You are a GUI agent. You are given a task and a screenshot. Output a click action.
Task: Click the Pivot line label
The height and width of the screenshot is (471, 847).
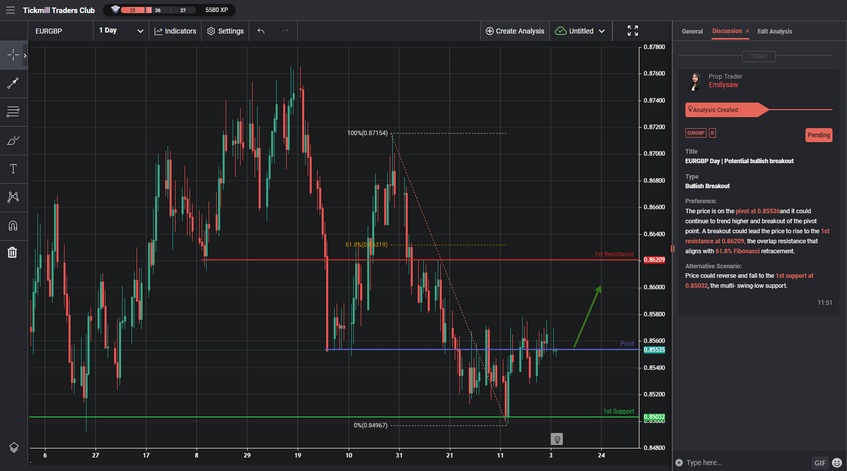627,344
